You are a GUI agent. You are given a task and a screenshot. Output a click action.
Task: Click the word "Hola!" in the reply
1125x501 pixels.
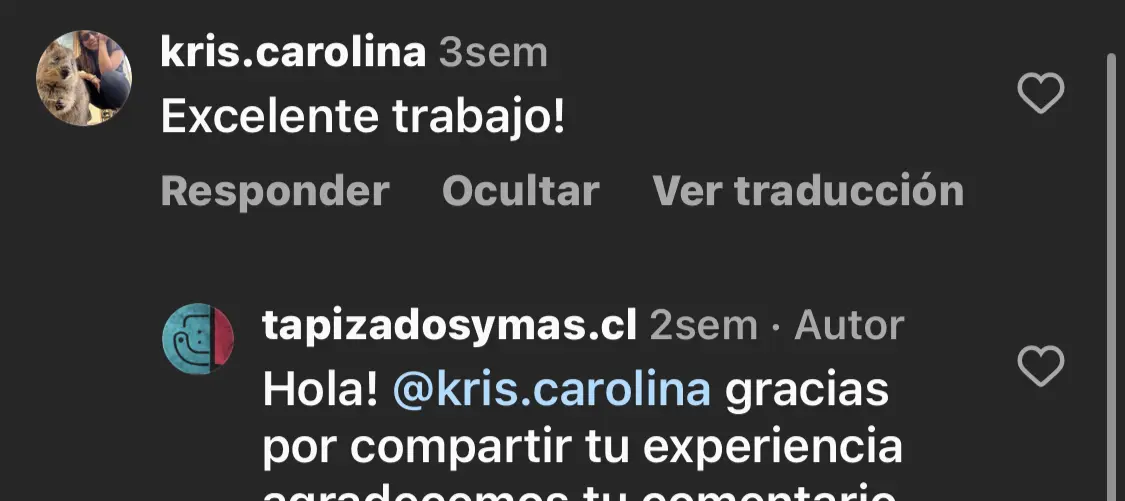[320, 390]
